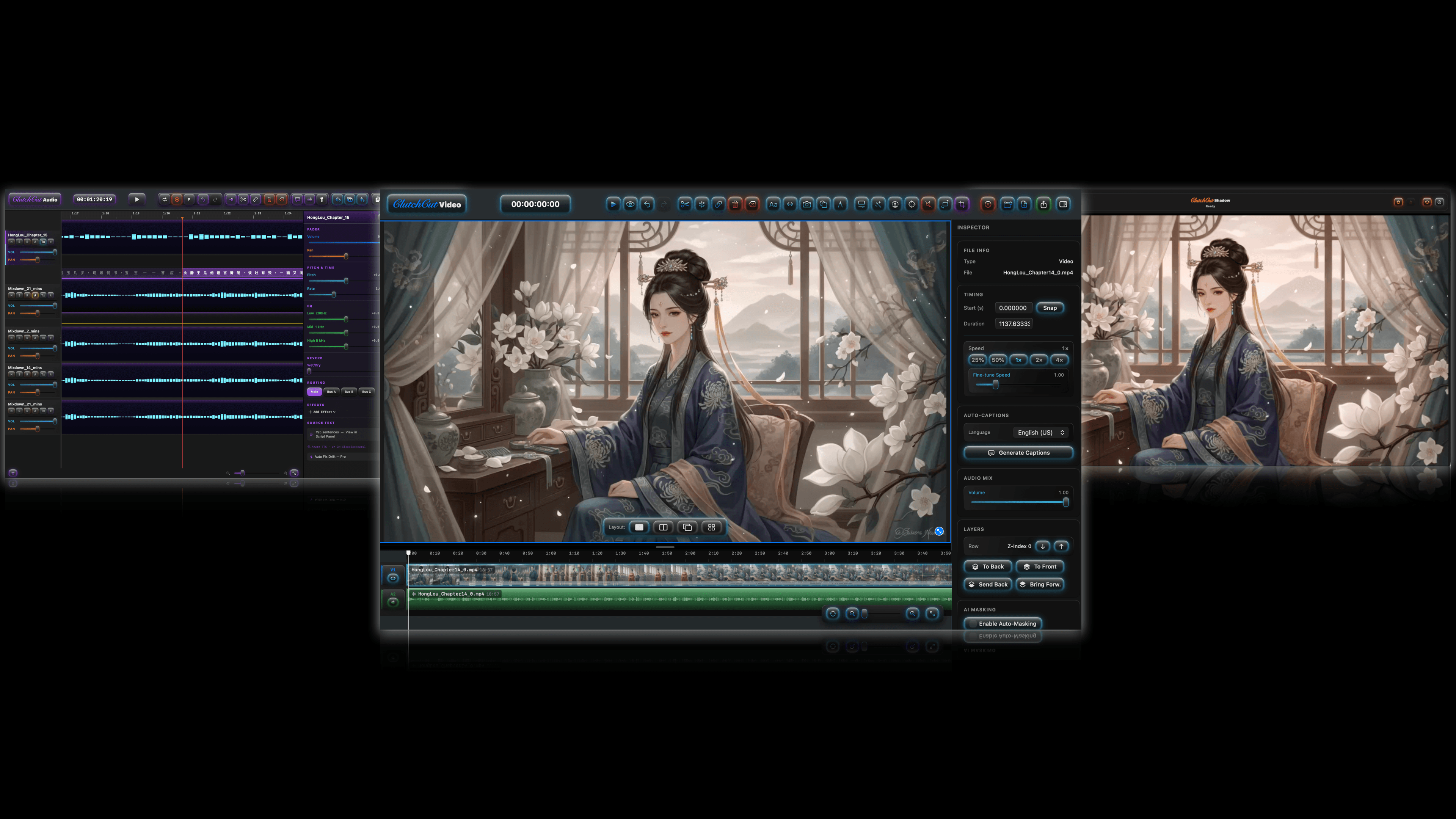The image size is (1456, 819).
Task: Toggle V1 track visibility eye
Action: click(x=393, y=577)
